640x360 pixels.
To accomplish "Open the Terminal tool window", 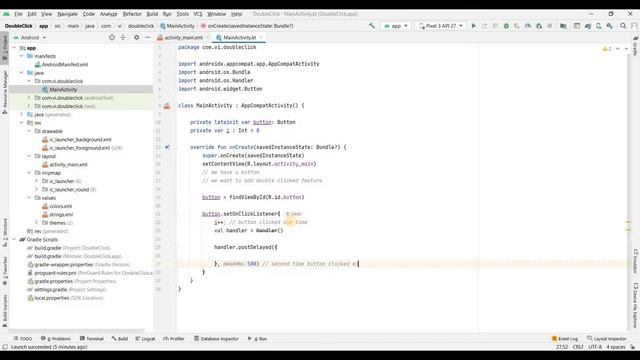I will click(91, 339).
